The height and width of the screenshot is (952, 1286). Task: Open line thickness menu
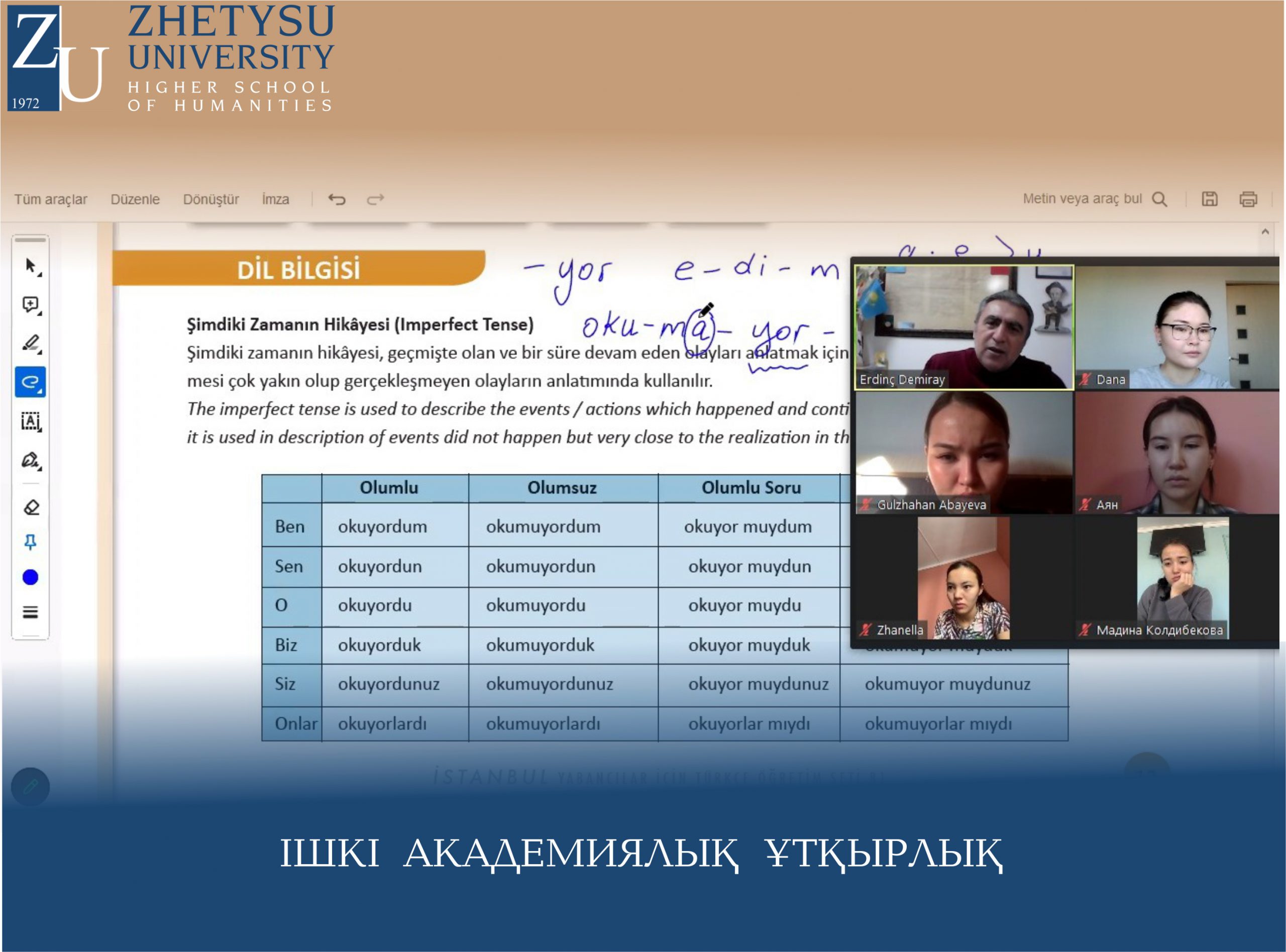click(31, 612)
